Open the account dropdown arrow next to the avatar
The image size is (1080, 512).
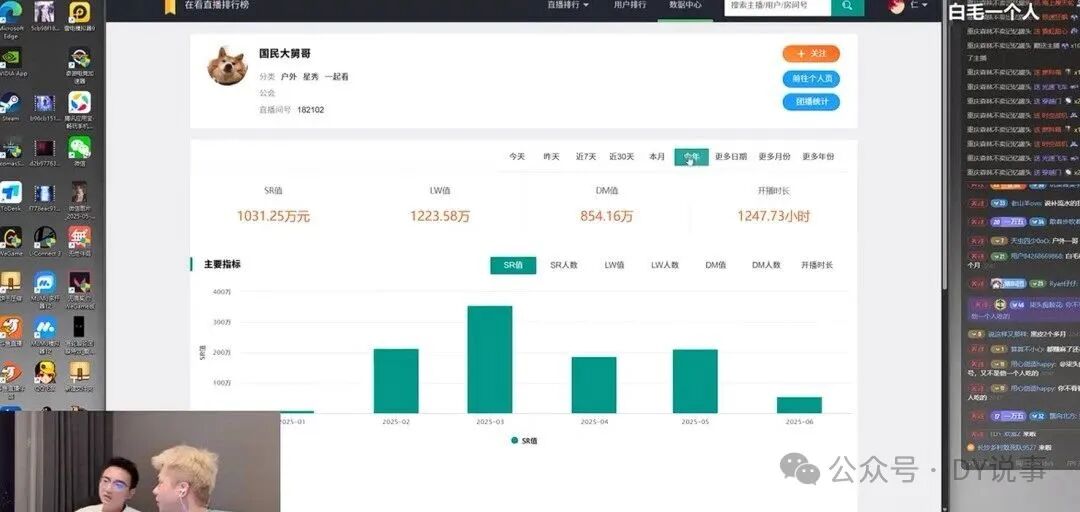coord(924,5)
